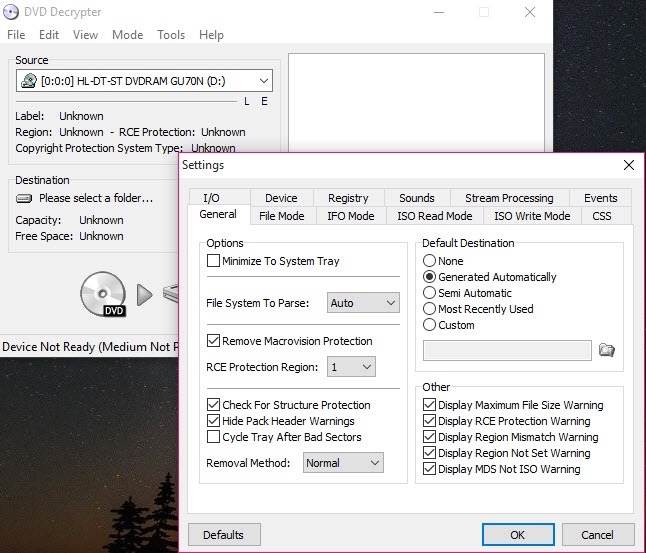Close the Settings dialog with X
This screenshot has height=553, width=646.
(629, 165)
